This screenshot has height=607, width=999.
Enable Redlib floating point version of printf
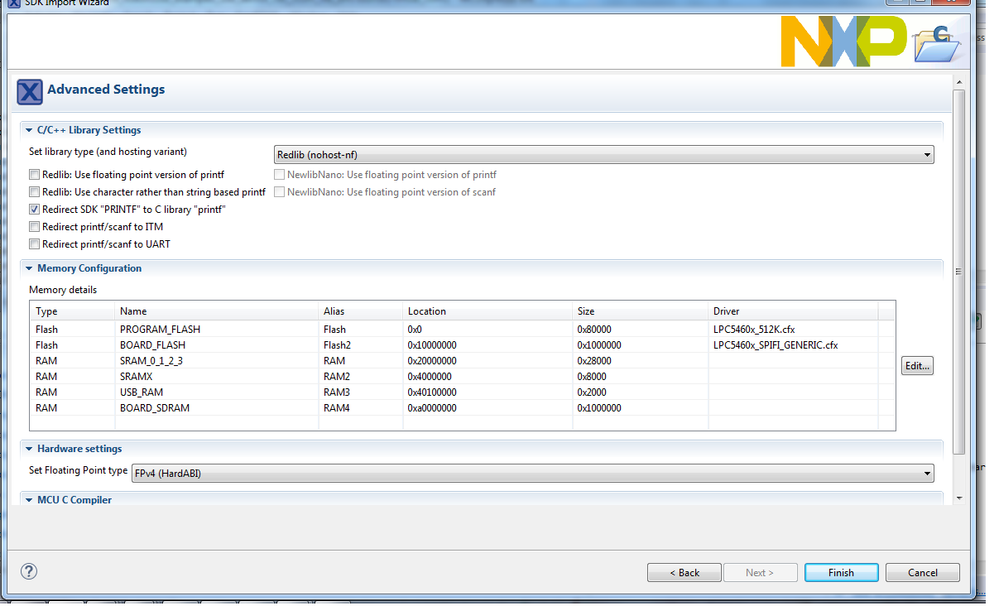[x=34, y=175]
